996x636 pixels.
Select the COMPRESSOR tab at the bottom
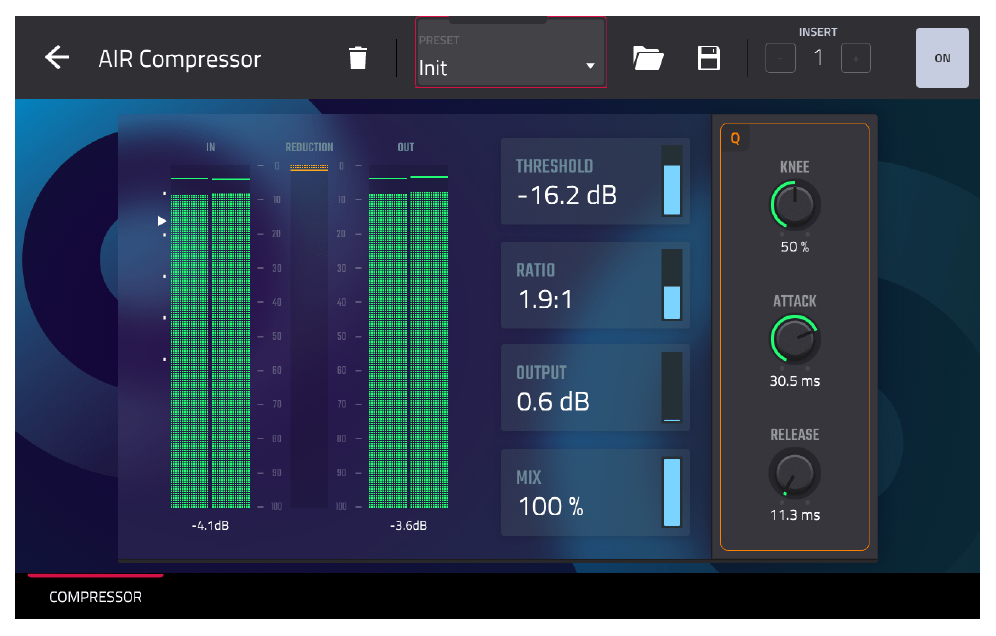pos(95,597)
